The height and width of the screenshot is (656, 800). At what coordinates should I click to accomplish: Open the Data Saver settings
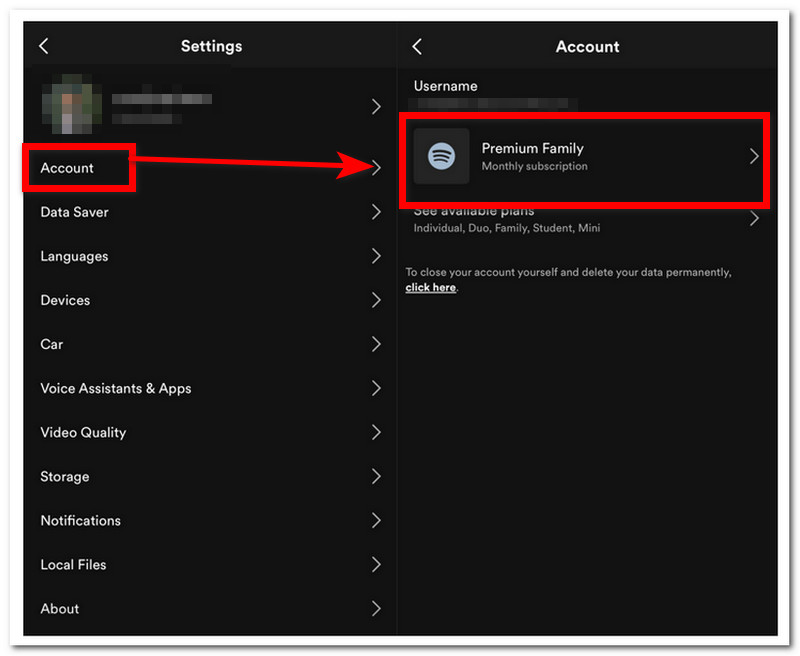click(74, 212)
